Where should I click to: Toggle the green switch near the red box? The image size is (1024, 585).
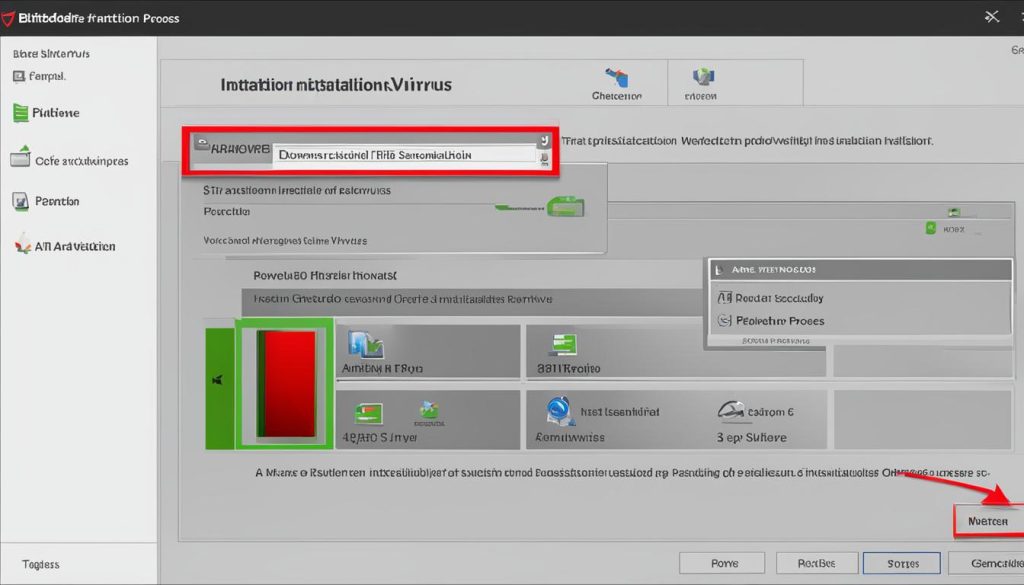[565, 207]
